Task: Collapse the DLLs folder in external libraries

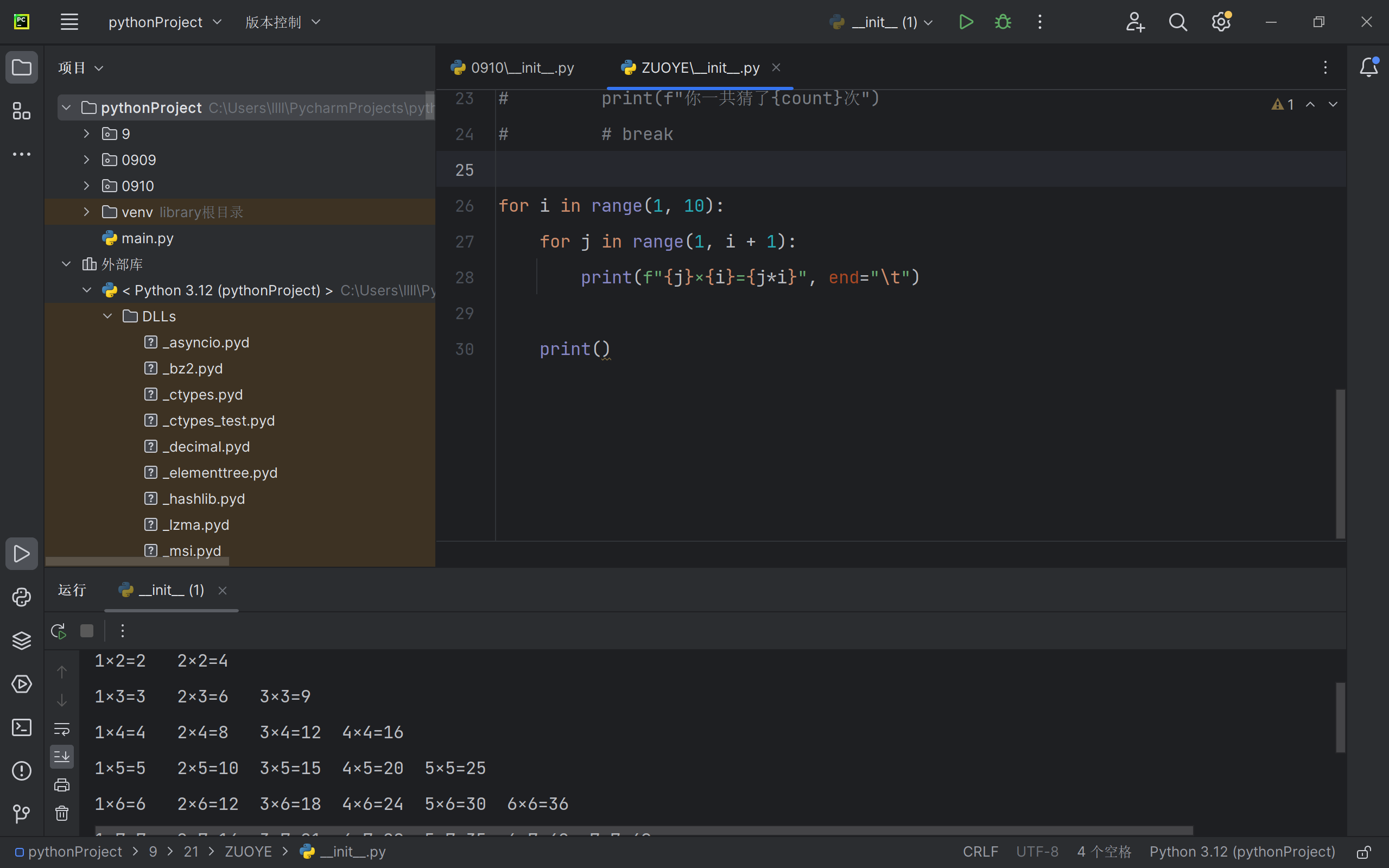Action: point(107,316)
